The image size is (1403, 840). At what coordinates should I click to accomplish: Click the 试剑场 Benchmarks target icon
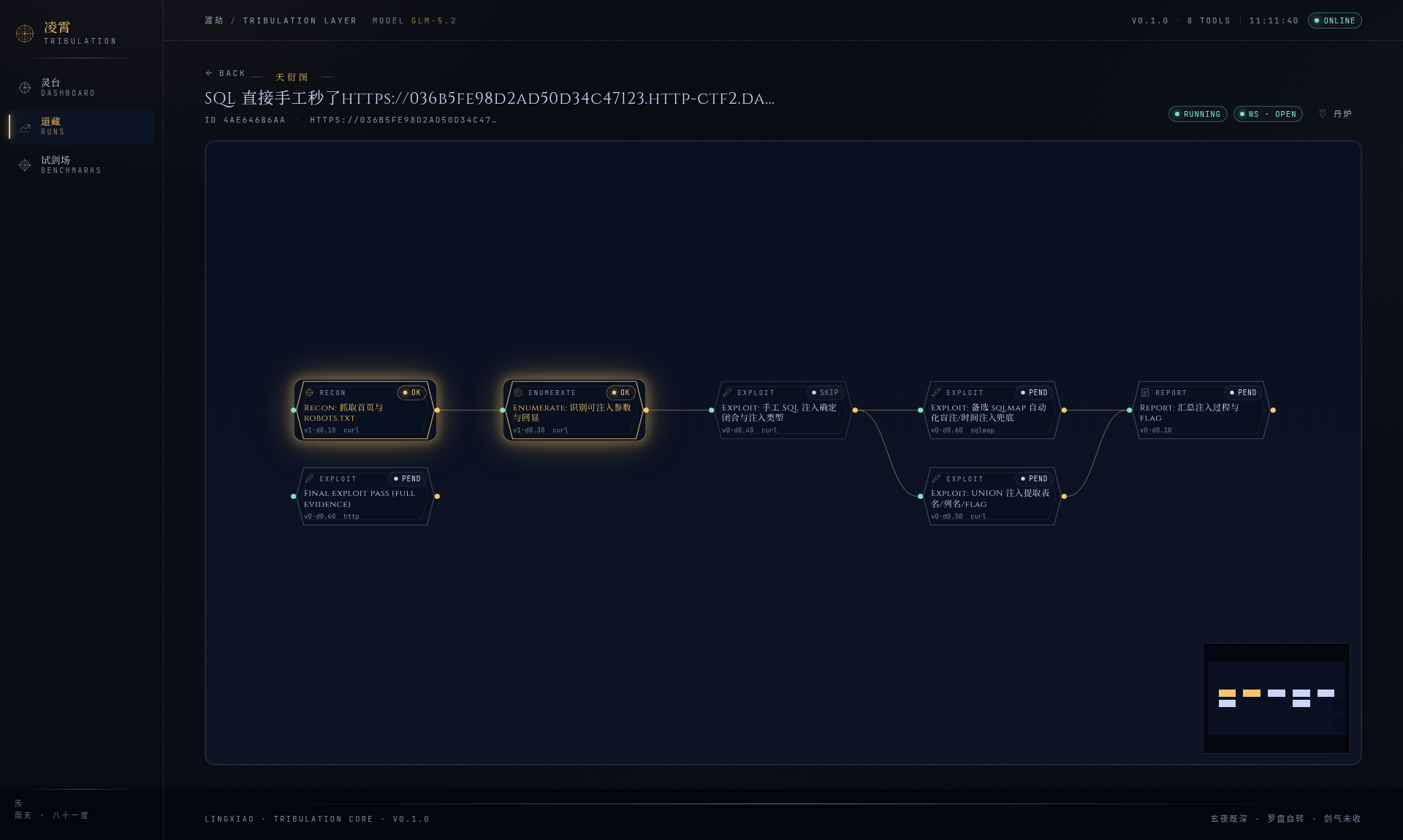click(x=25, y=165)
